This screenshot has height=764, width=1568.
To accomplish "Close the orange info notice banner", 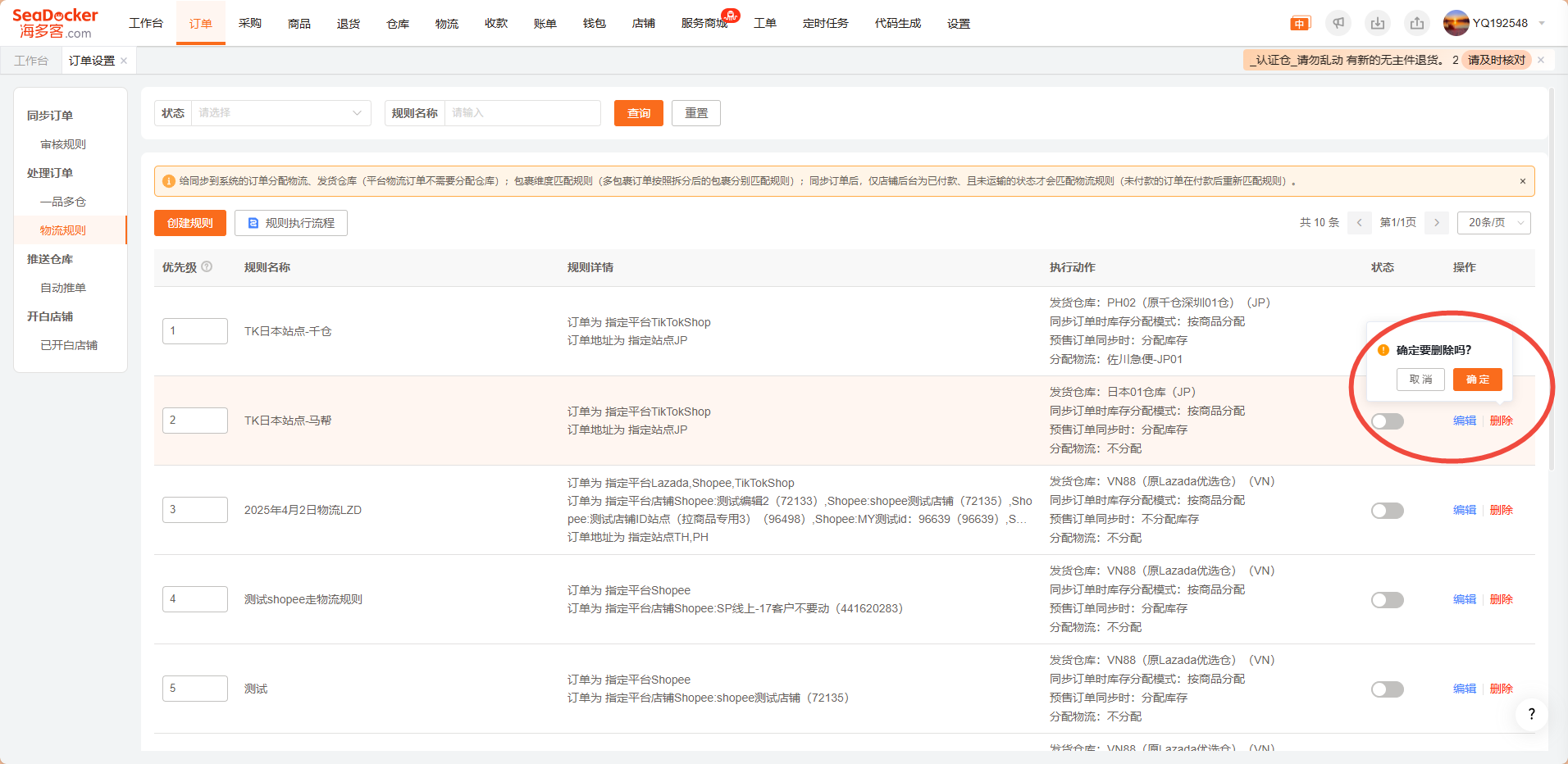I will [x=1522, y=181].
